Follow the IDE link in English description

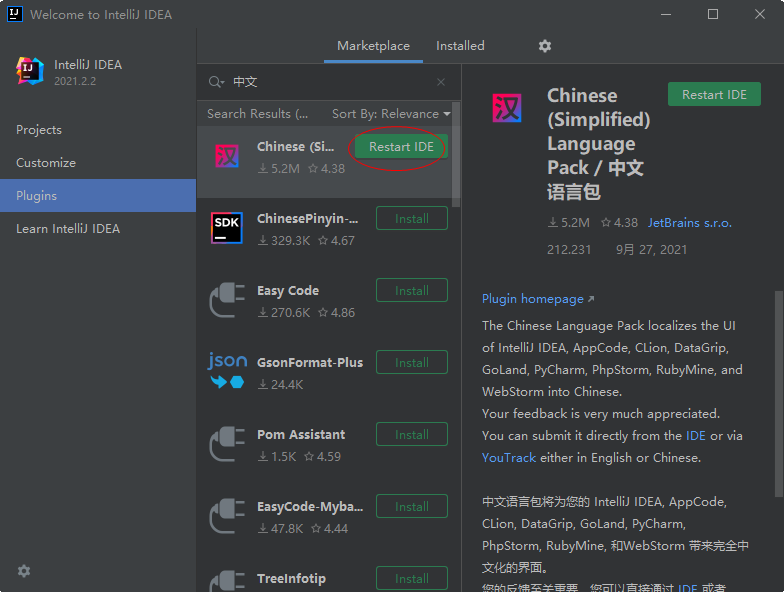tap(696, 436)
